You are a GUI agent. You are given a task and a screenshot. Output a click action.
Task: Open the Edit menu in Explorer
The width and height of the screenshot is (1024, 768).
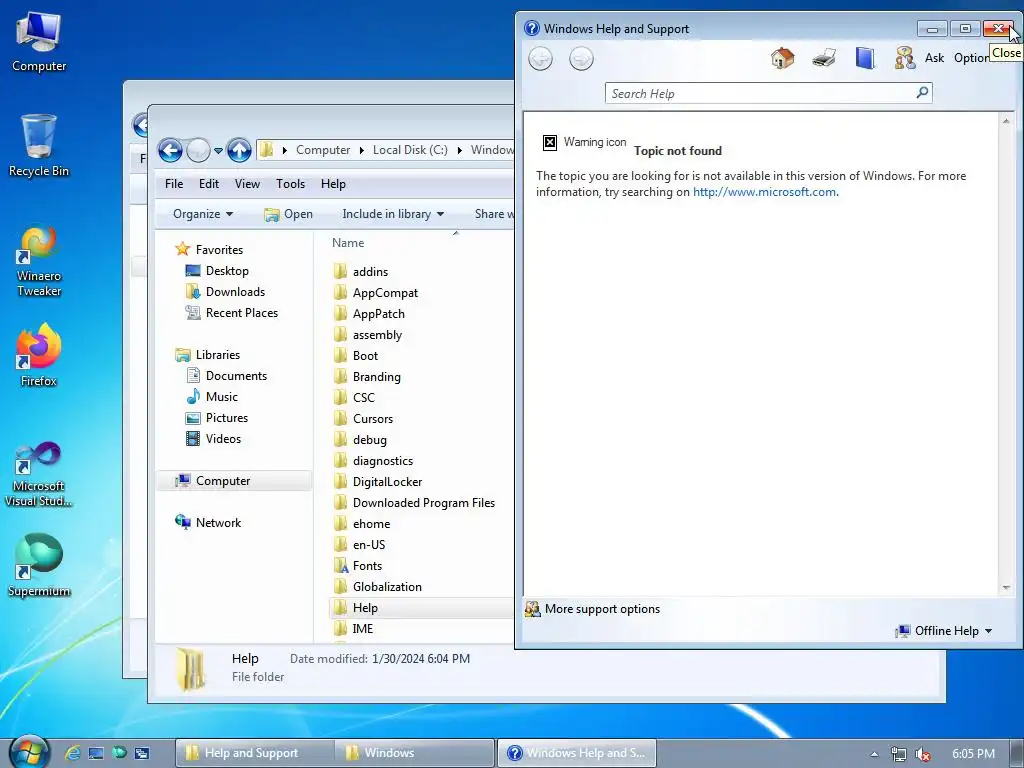coord(209,184)
